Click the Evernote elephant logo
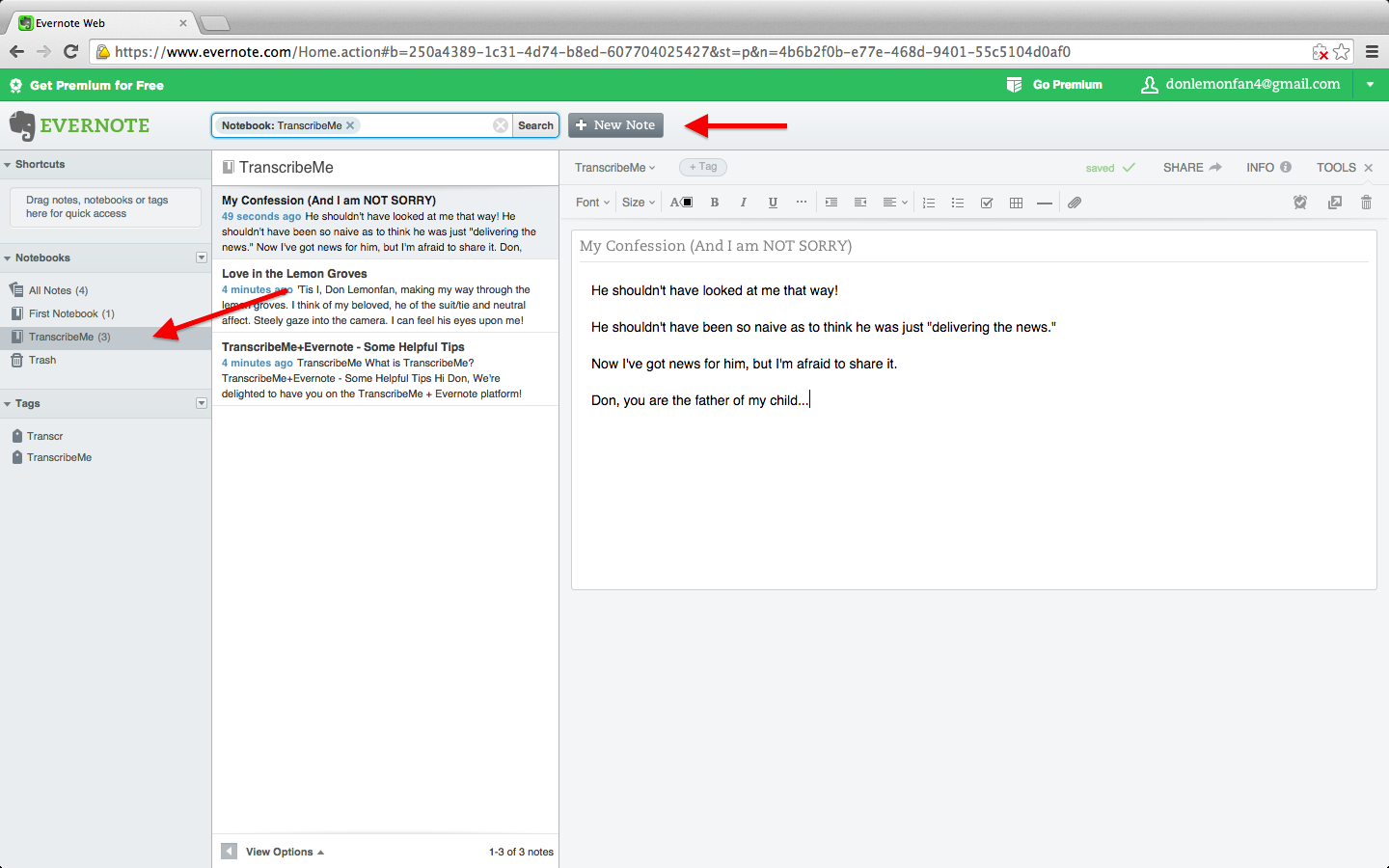The height and width of the screenshot is (868, 1389). tap(21, 125)
